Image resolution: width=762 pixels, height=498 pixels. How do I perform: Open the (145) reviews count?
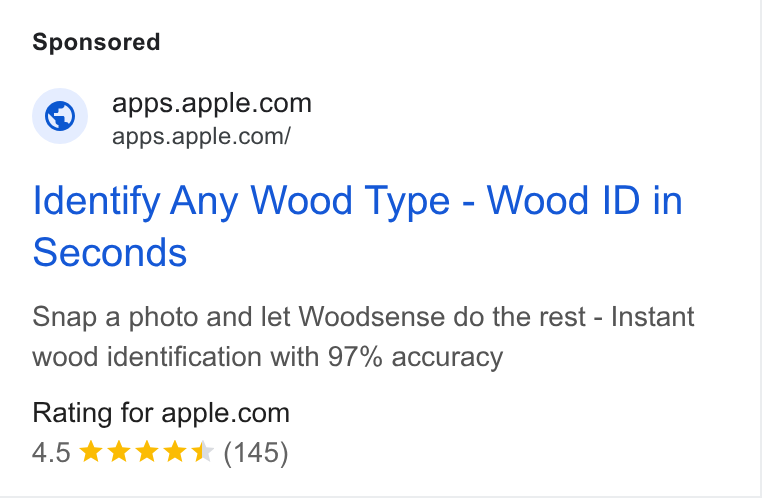pos(256,453)
